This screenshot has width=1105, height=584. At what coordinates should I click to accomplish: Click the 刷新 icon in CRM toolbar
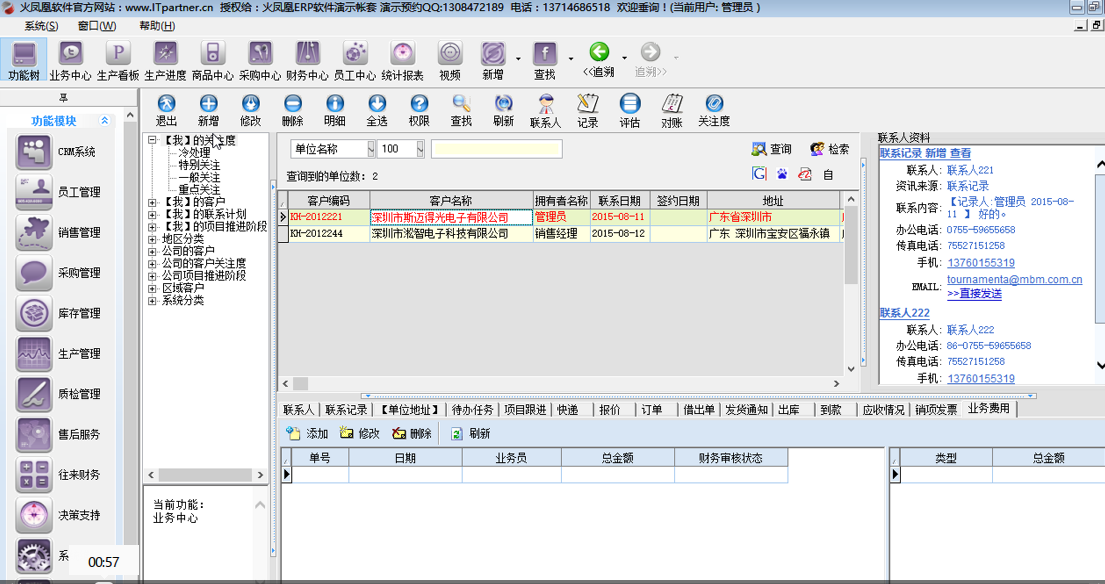click(x=503, y=111)
